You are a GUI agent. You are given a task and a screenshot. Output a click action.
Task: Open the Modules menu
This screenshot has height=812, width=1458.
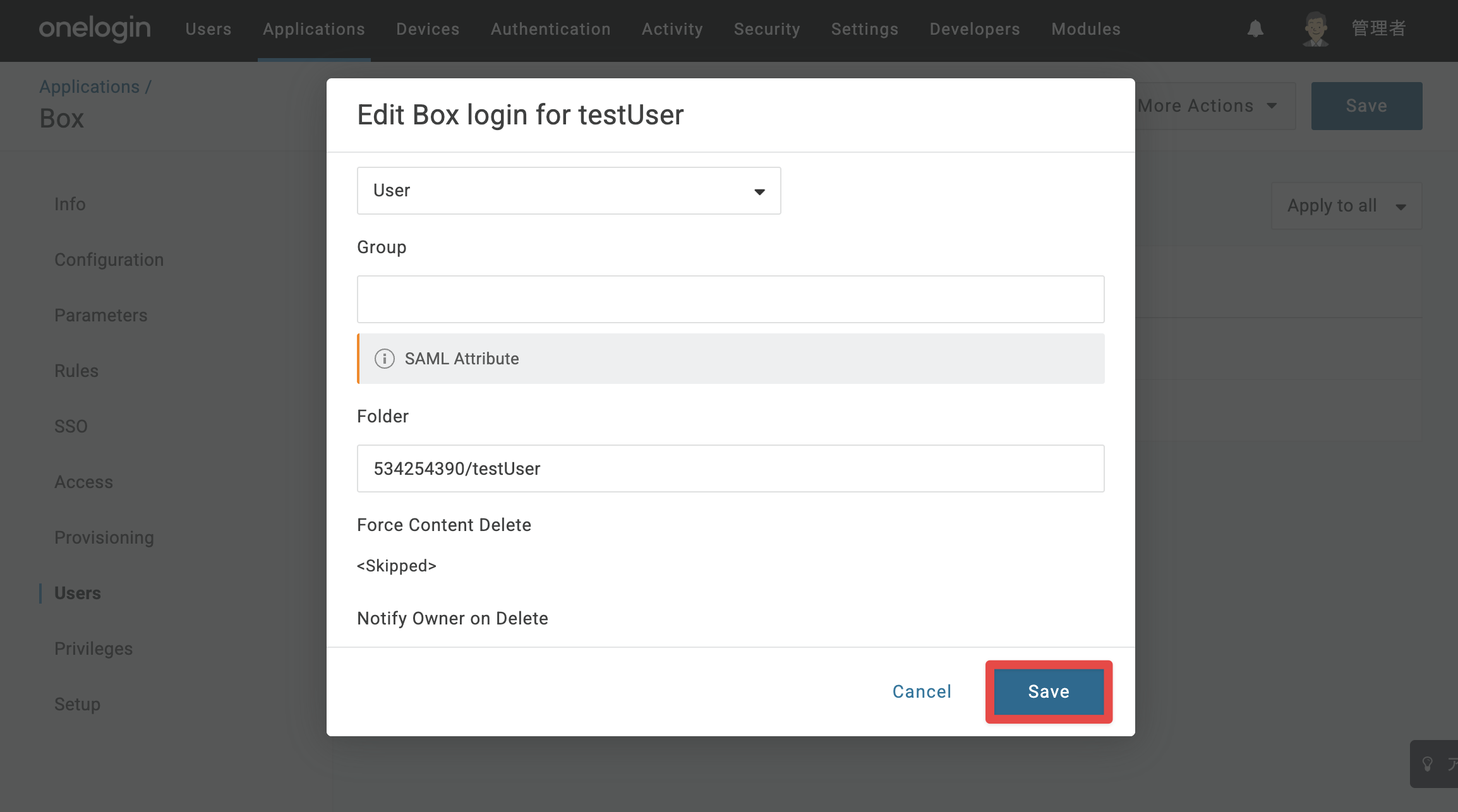pos(1086,29)
